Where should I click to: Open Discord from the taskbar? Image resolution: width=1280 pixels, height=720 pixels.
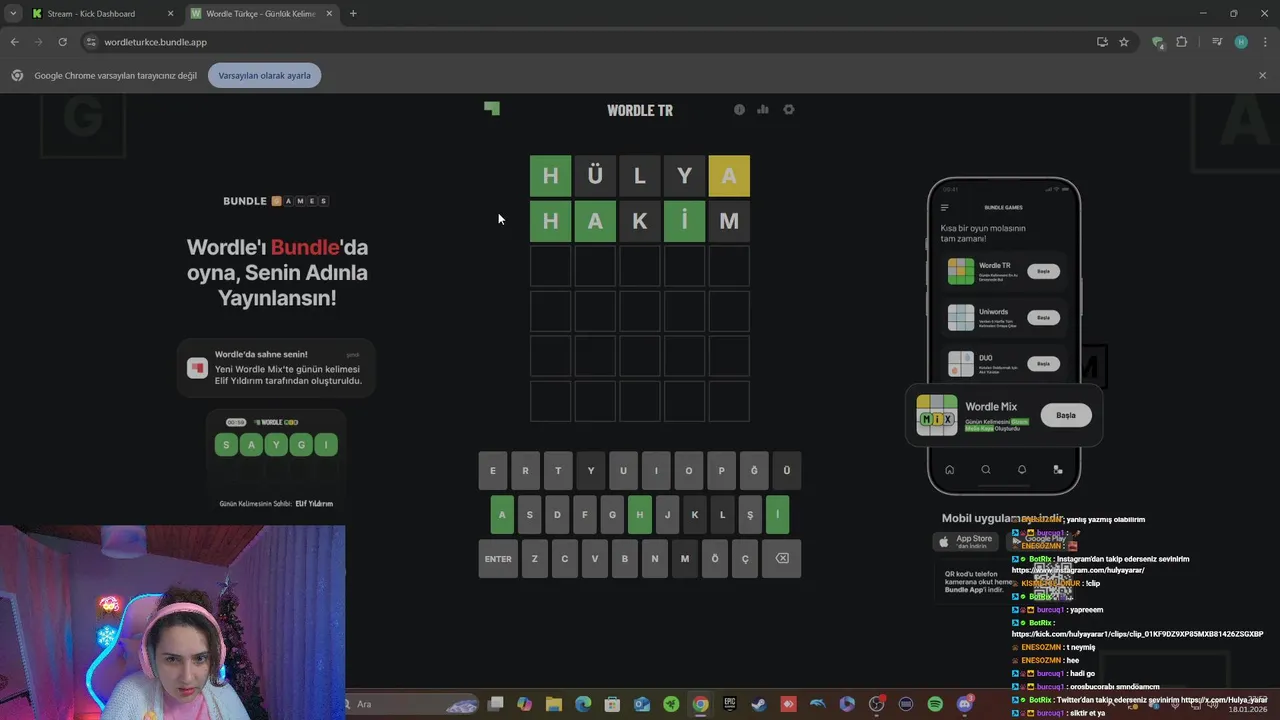click(965, 704)
